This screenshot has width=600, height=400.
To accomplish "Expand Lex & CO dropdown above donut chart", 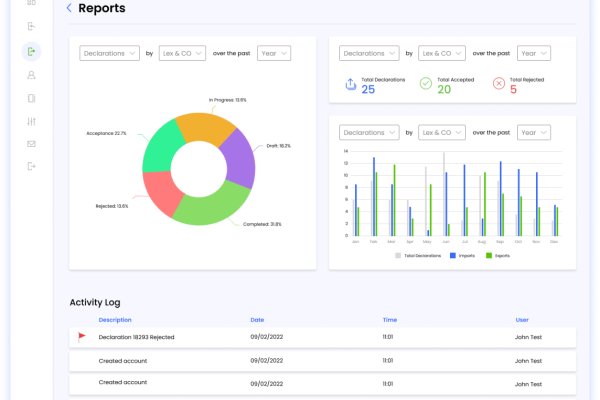I will 182,53.
